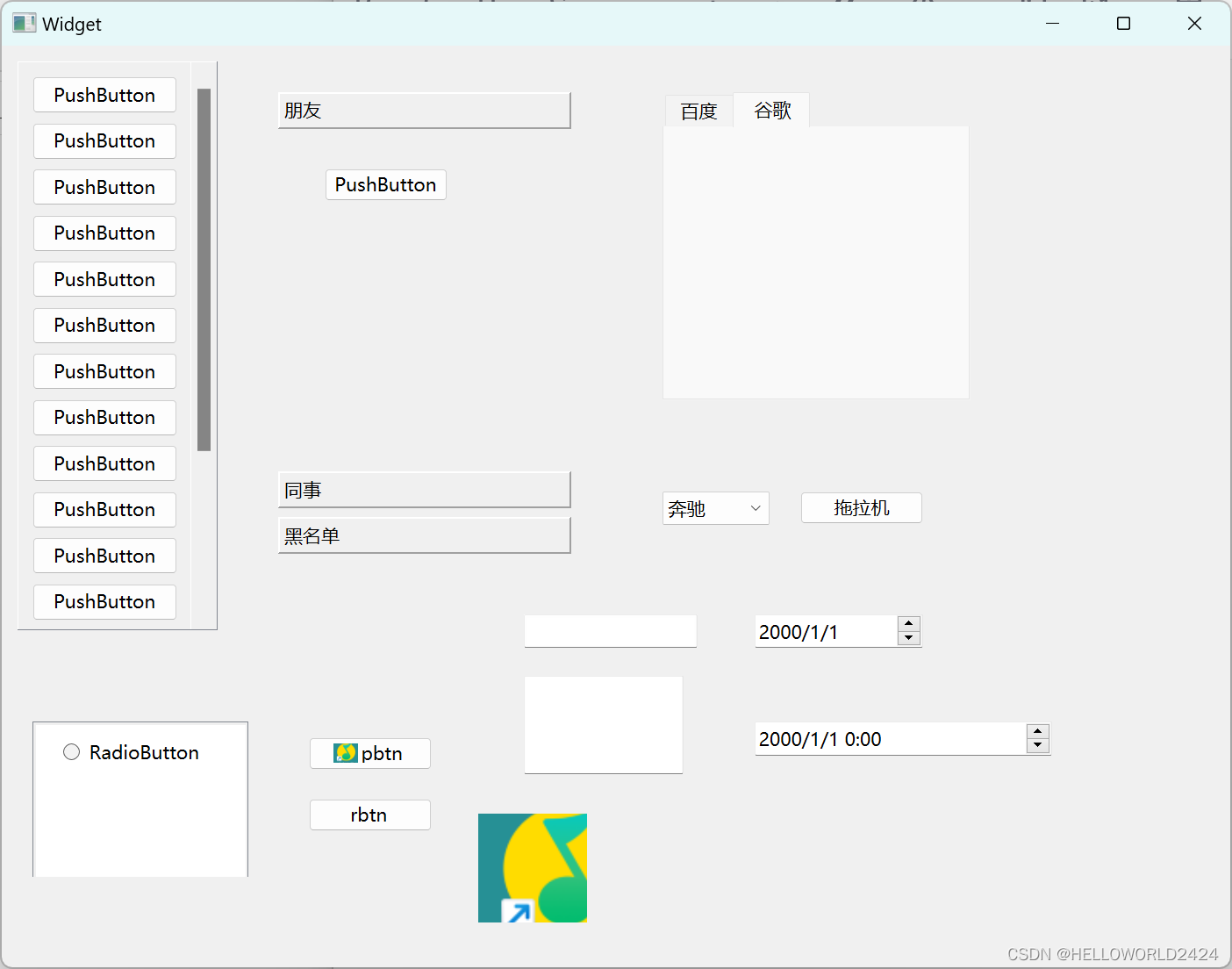
Task: Click the vertical scrollbar in button list
Action: point(204,269)
